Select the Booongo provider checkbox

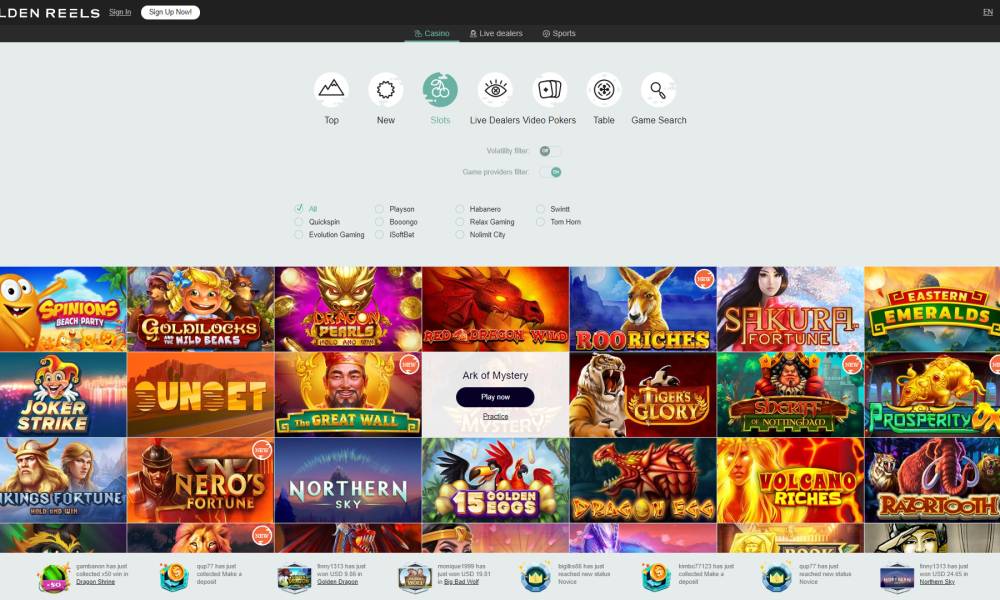(x=379, y=222)
